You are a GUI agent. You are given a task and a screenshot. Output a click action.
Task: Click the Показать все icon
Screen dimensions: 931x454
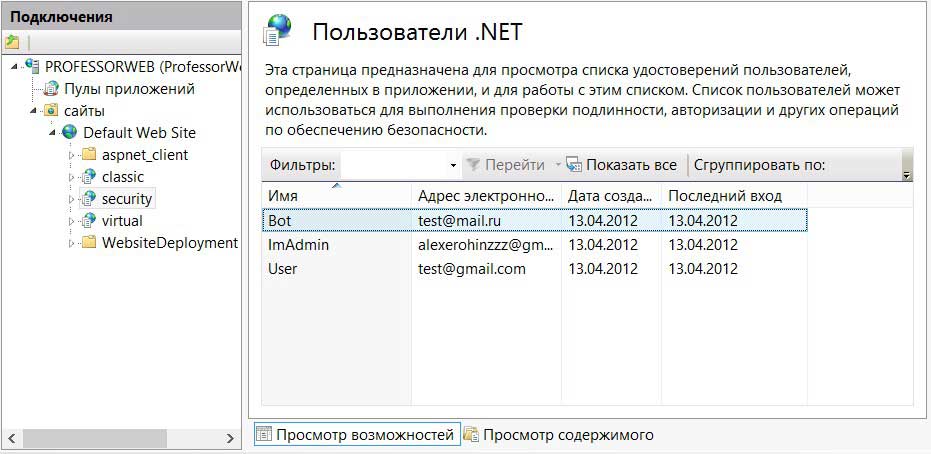tap(574, 165)
